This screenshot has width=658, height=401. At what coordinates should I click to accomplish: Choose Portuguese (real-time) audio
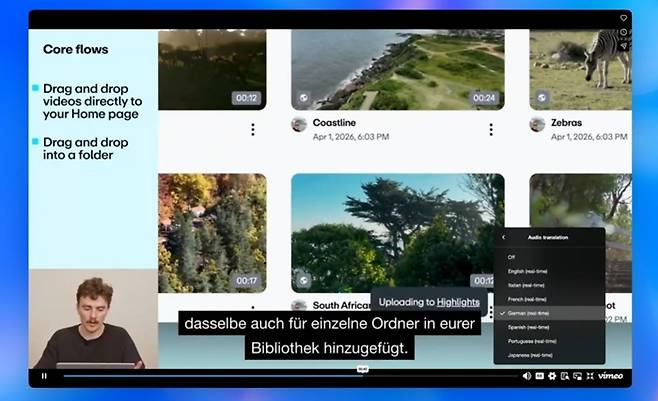[549, 341]
